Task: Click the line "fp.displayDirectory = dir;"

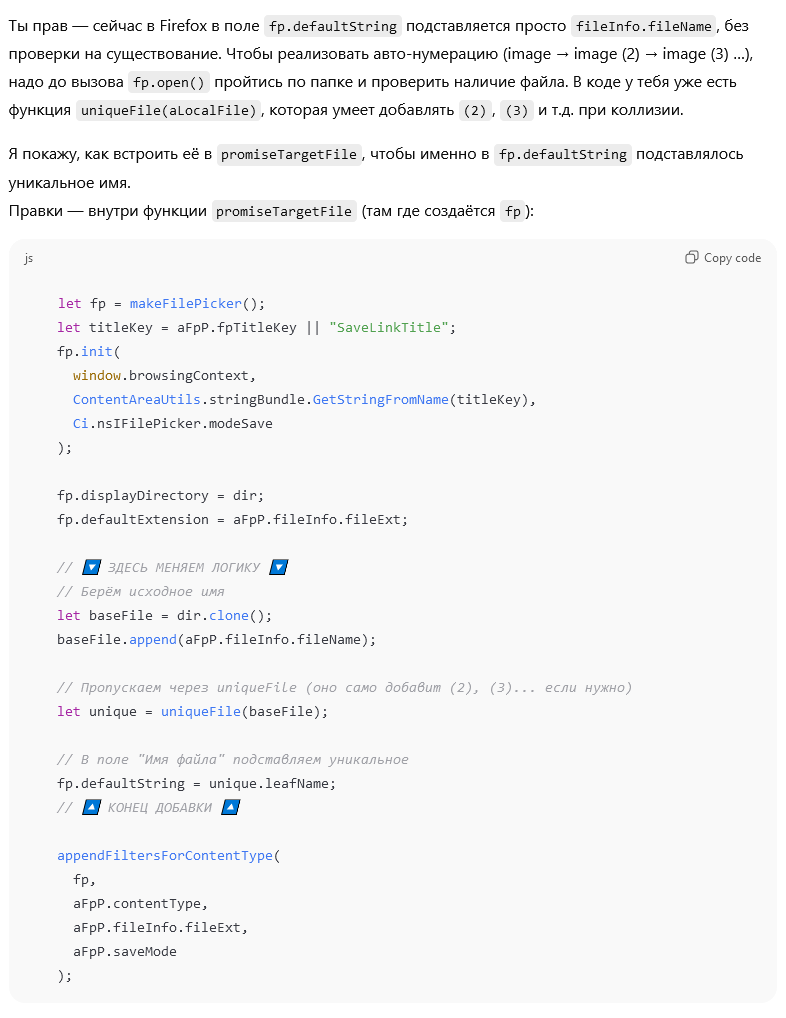Action: pos(160,496)
